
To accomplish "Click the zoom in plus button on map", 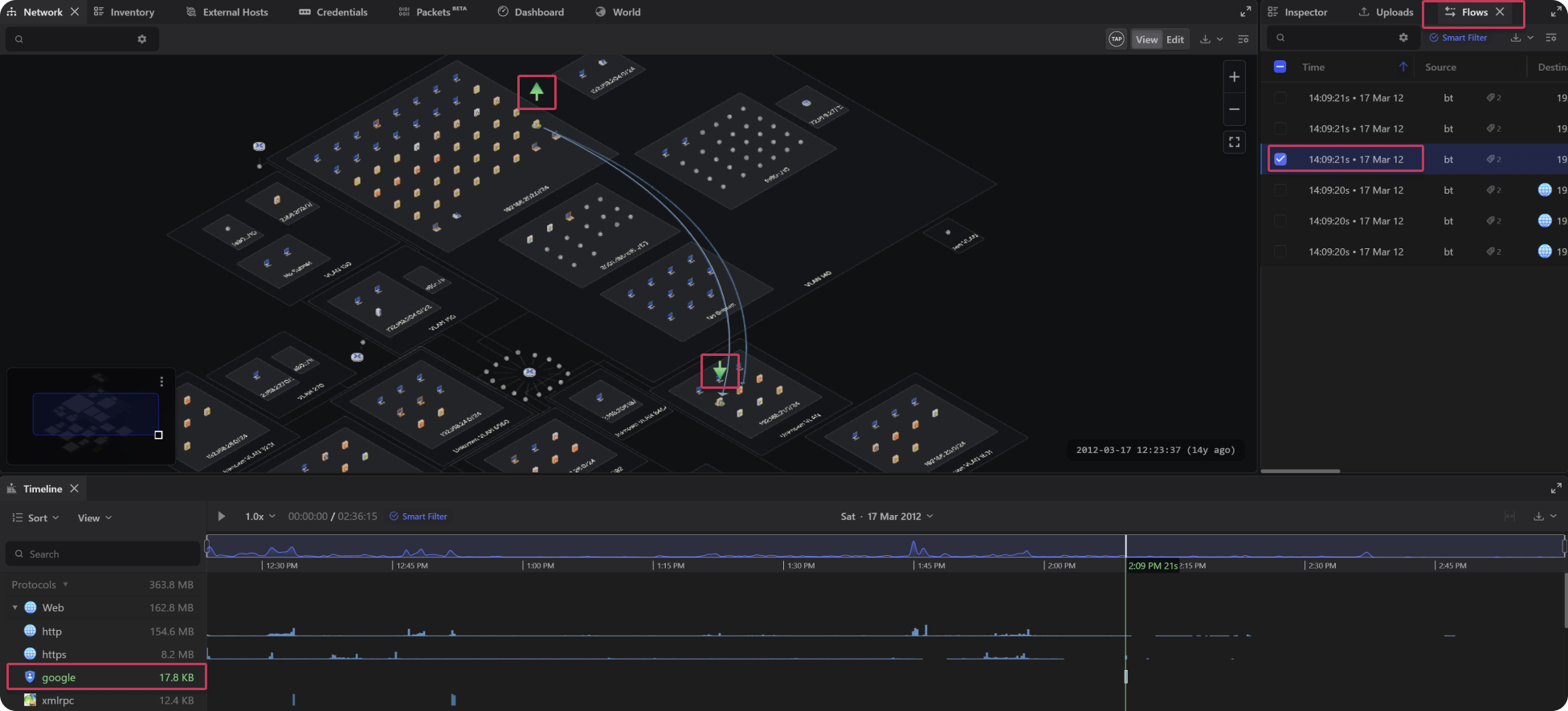I will (1234, 77).
